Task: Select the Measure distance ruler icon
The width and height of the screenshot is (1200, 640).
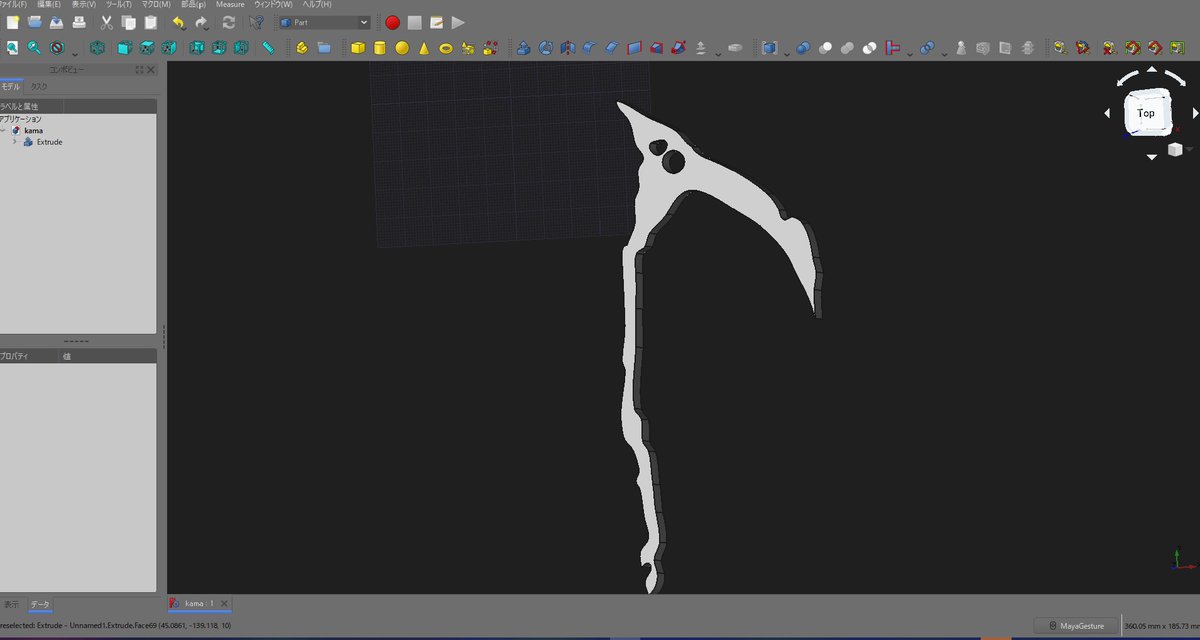Action: click(x=269, y=47)
